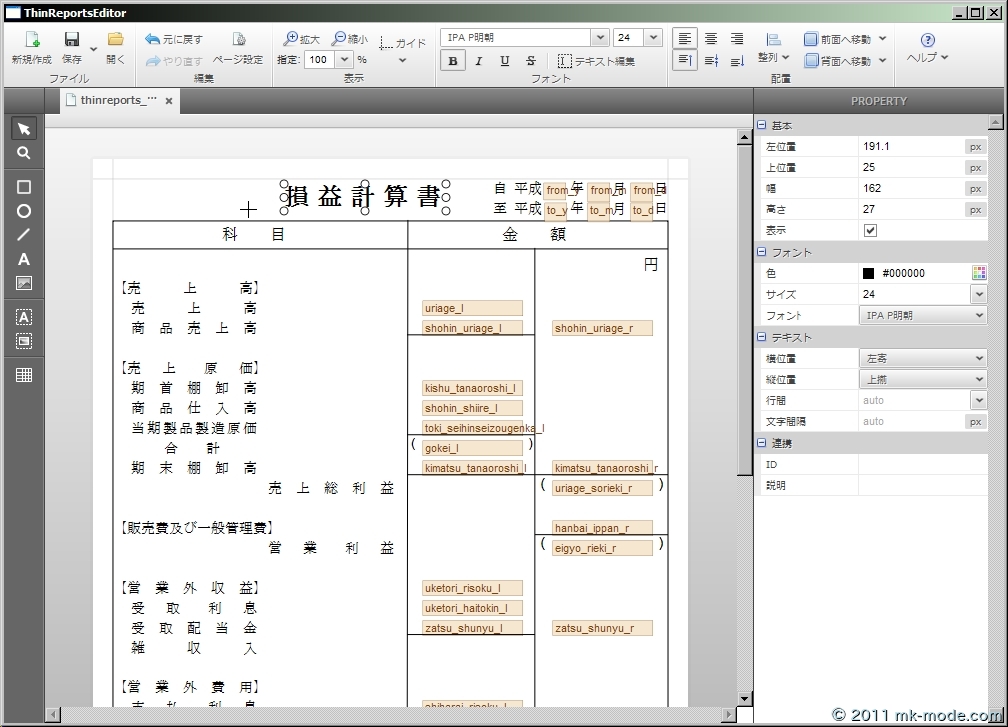Select the image insert tool
This screenshot has height=727, width=1008.
pyautogui.click(x=24, y=283)
